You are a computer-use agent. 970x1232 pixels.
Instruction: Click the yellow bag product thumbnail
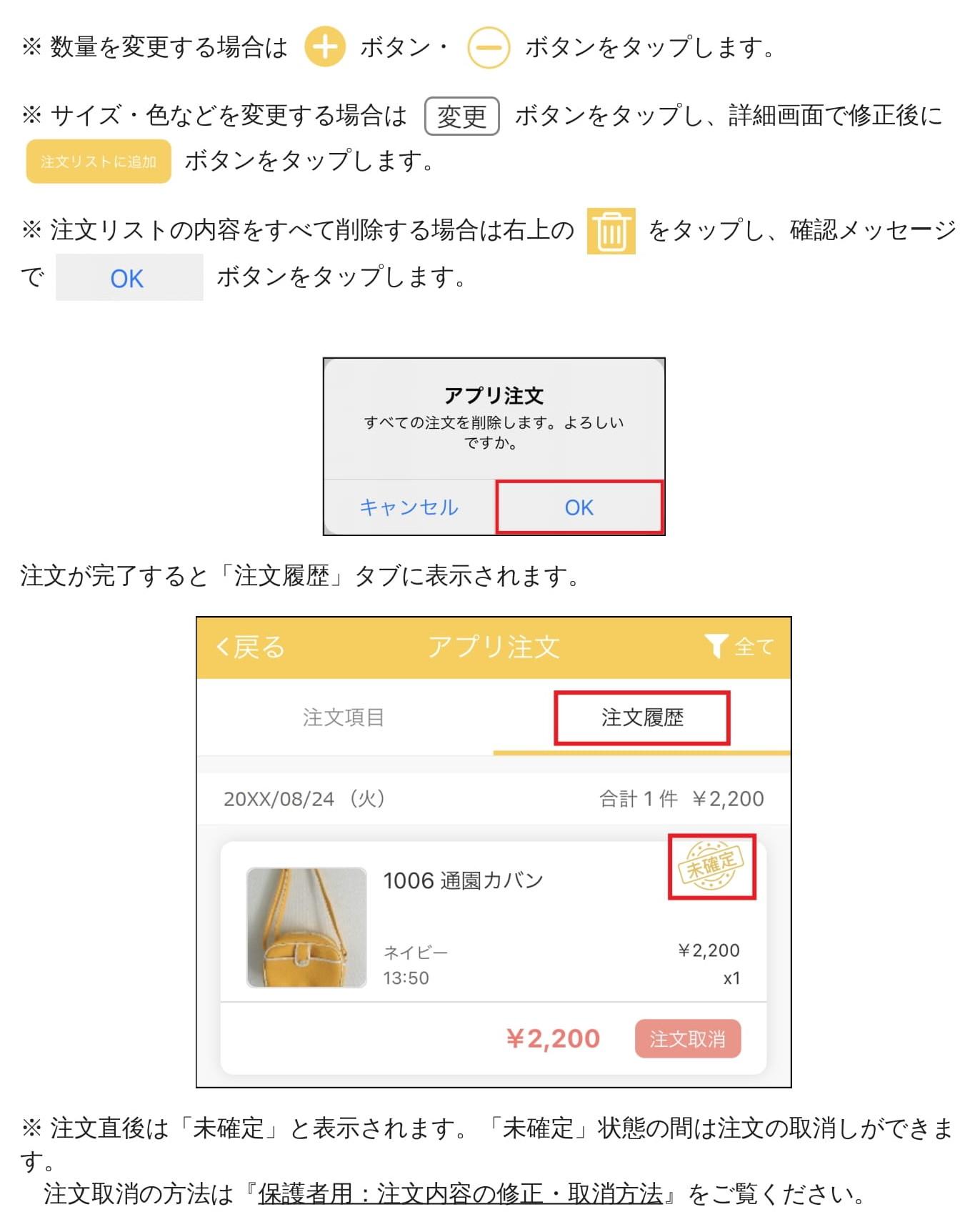[x=306, y=927]
